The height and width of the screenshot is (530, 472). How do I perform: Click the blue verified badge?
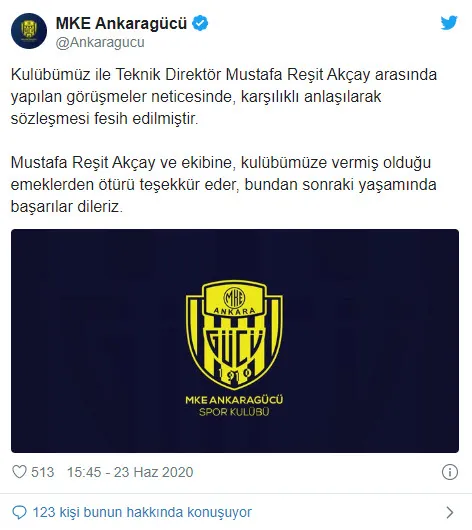coord(200,23)
